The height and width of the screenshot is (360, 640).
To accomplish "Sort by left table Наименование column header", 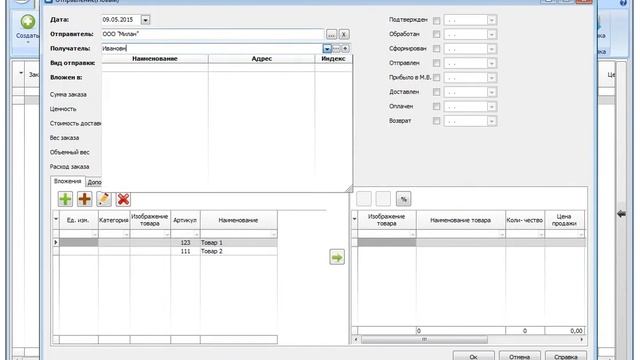I will pyautogui.click(x=238, y=220).
